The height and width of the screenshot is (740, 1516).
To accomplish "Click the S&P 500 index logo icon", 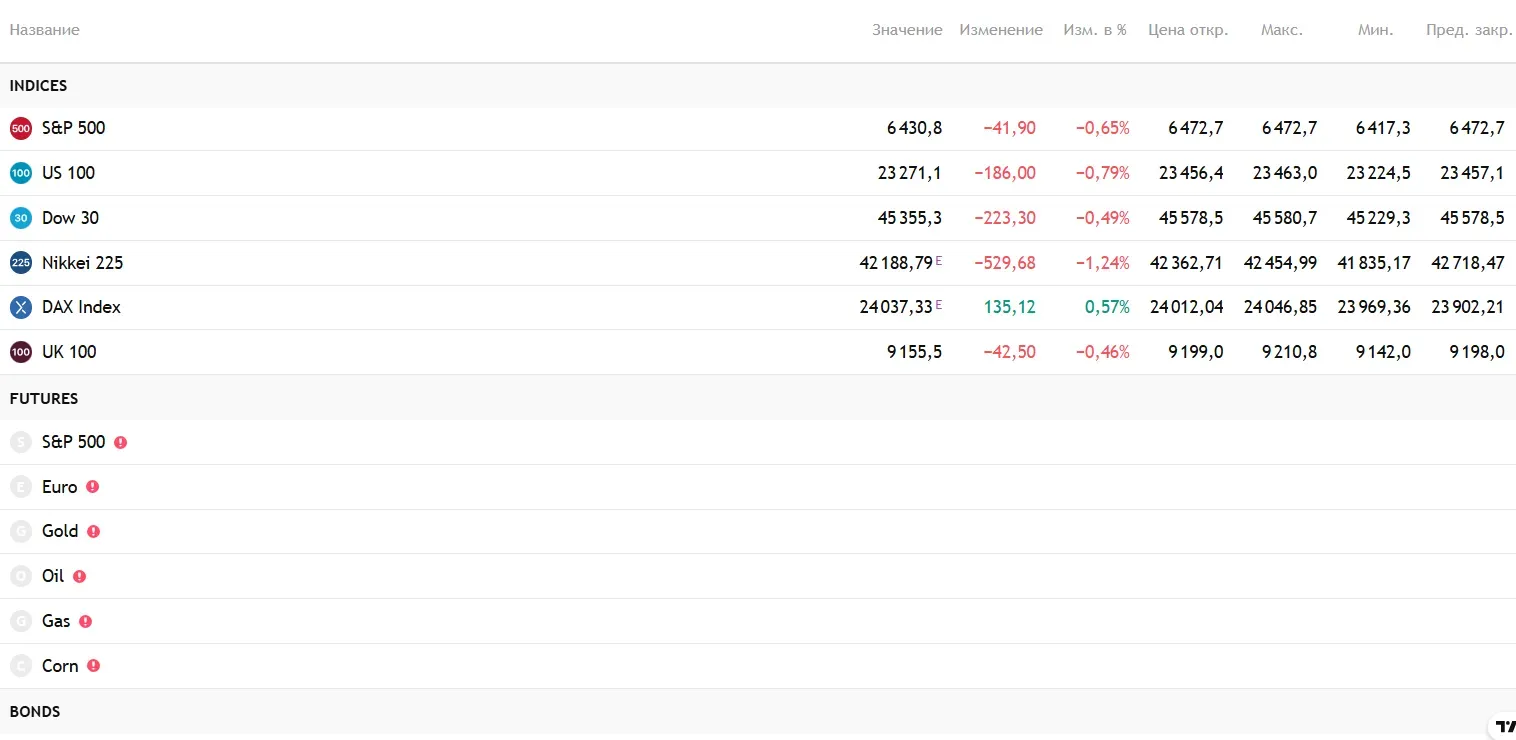I will pyautogui.click(x=21, y=128).
